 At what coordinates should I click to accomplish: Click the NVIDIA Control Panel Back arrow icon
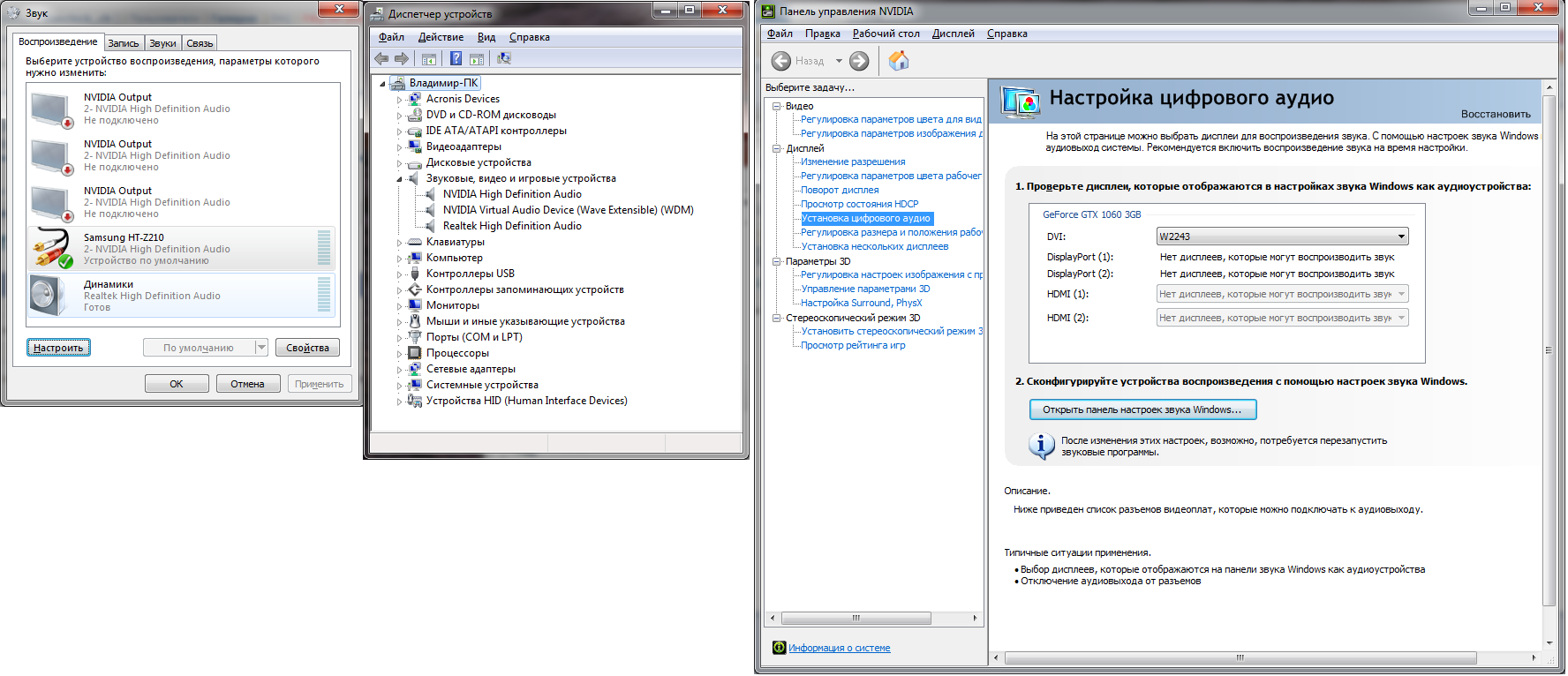click(781, 61)
